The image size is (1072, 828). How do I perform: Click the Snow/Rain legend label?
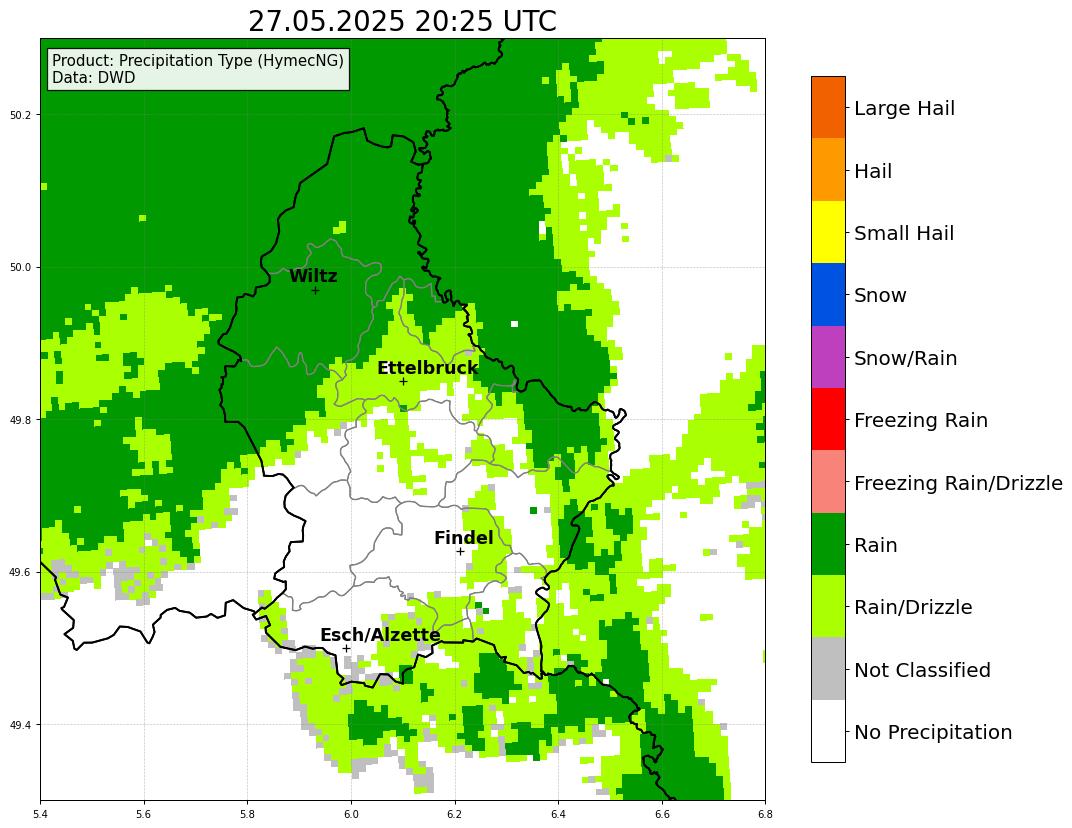[x=905, y=358]
